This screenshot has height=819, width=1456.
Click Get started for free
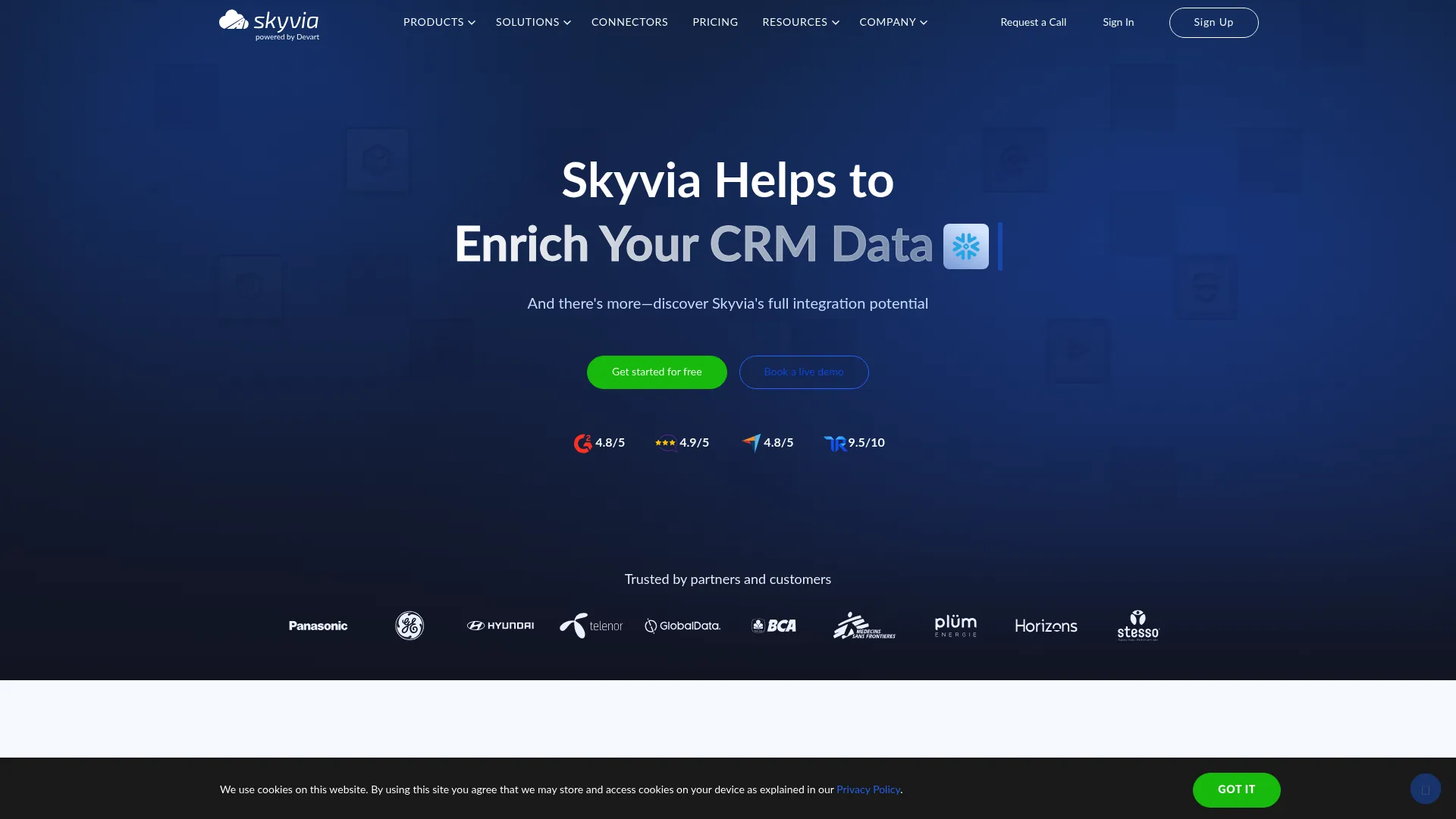[x=657, y=372]
